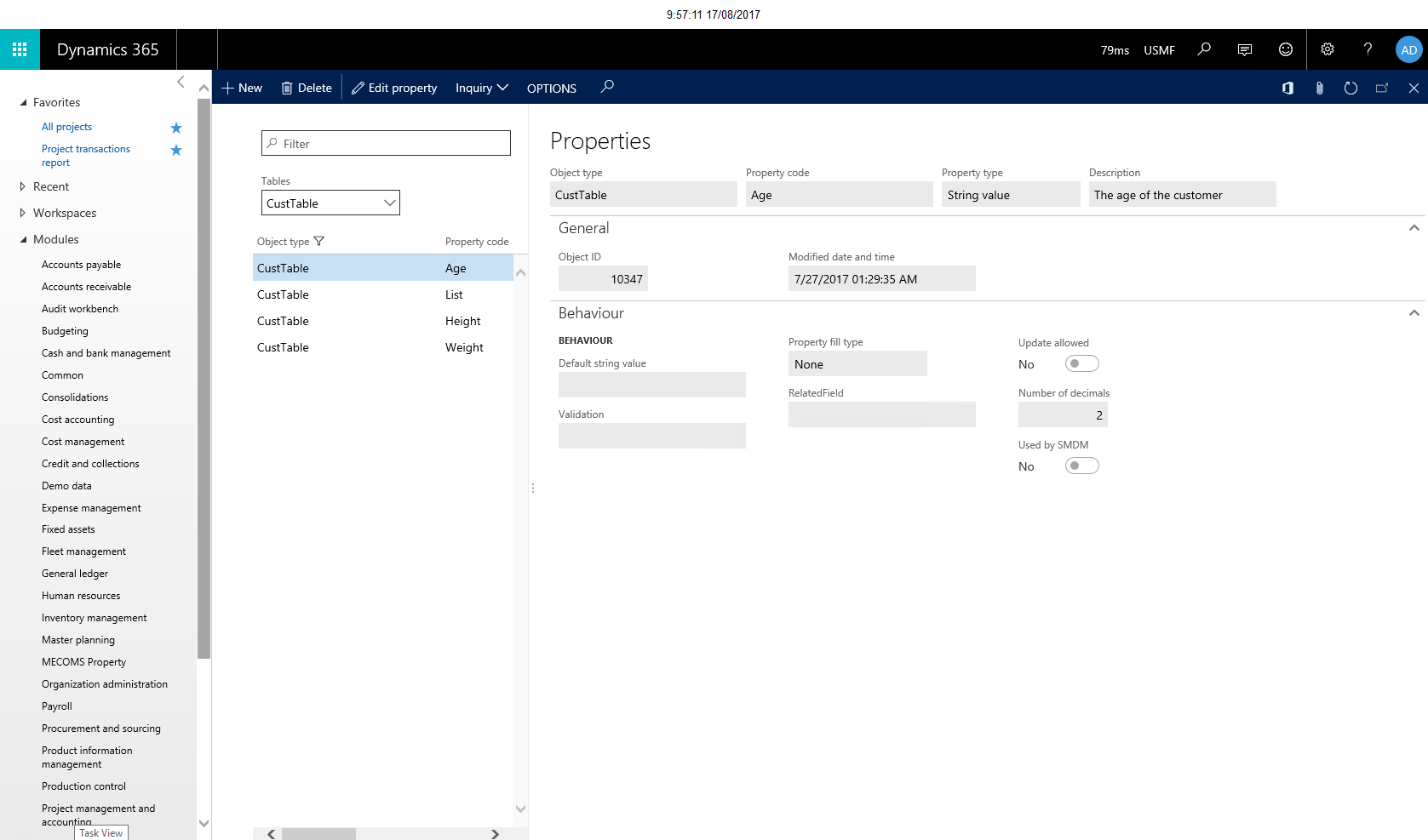Open Project transactions report link
The image size is (1428, 840).
86,156
